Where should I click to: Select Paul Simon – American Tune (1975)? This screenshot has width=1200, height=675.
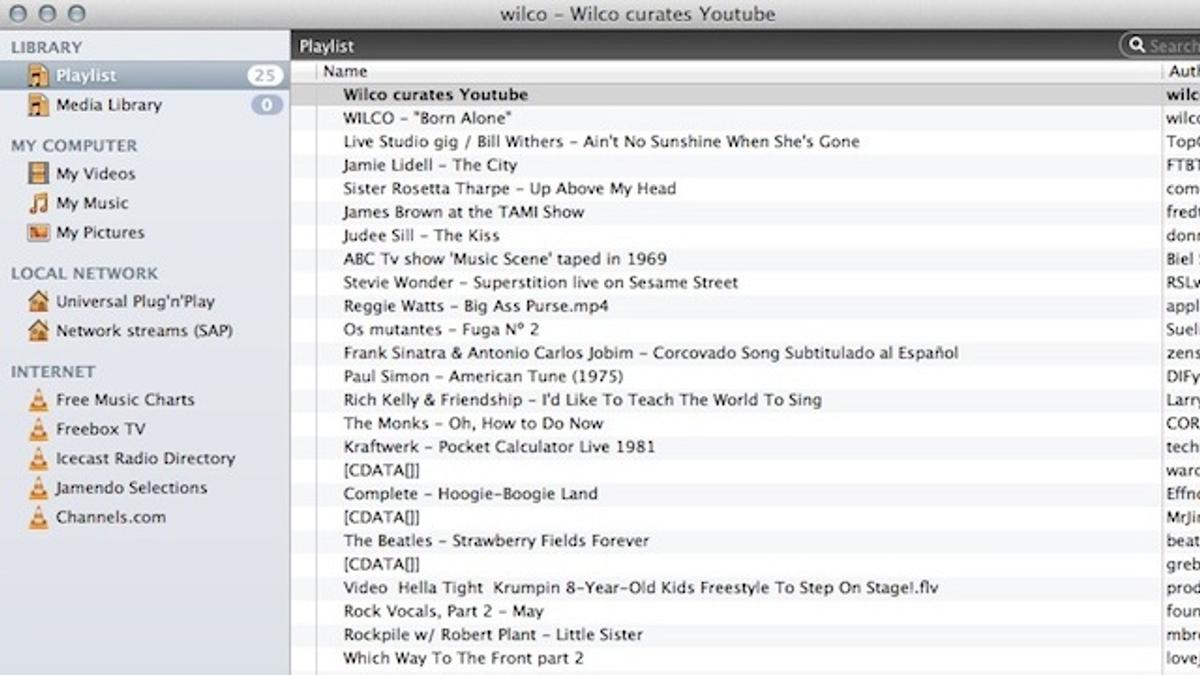click(483, 377)
